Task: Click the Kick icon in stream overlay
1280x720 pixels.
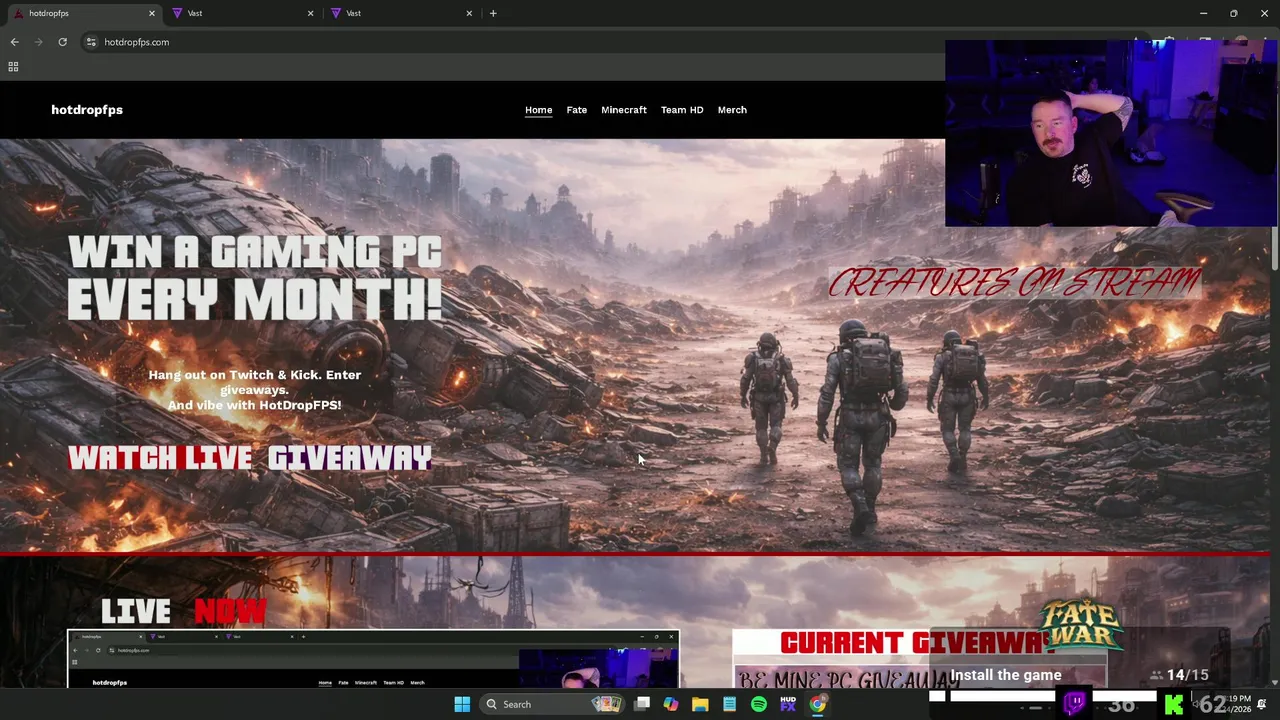Action: click(x=1173, y=705)
